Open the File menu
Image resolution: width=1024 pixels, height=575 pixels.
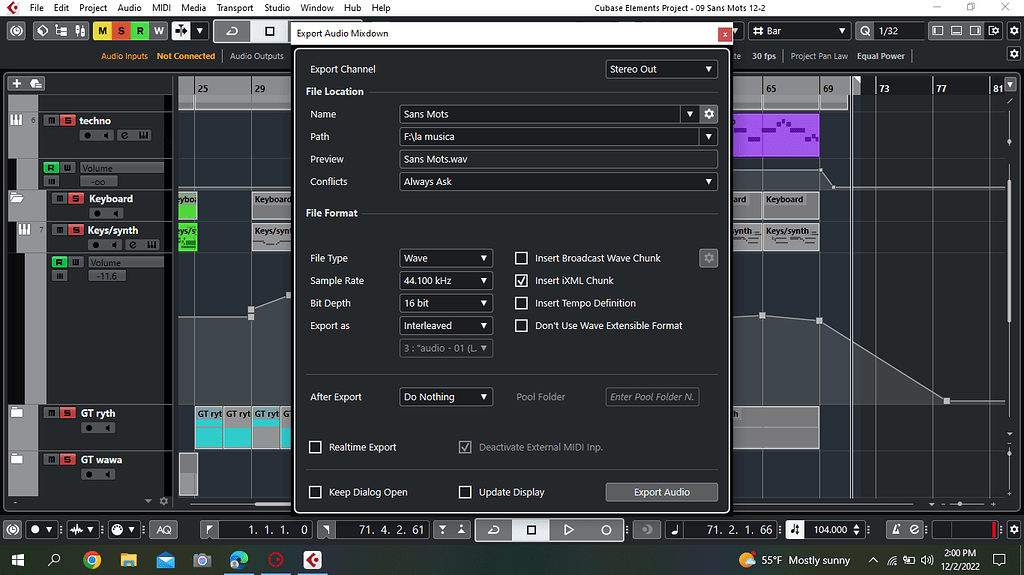tap(37, 8)
